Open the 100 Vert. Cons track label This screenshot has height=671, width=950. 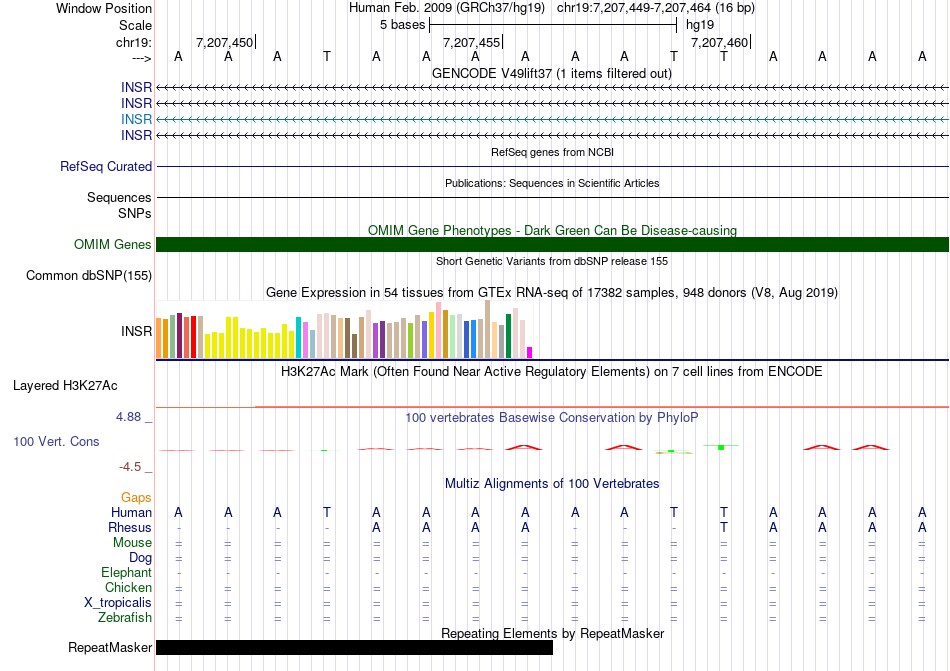coord(56,441)
